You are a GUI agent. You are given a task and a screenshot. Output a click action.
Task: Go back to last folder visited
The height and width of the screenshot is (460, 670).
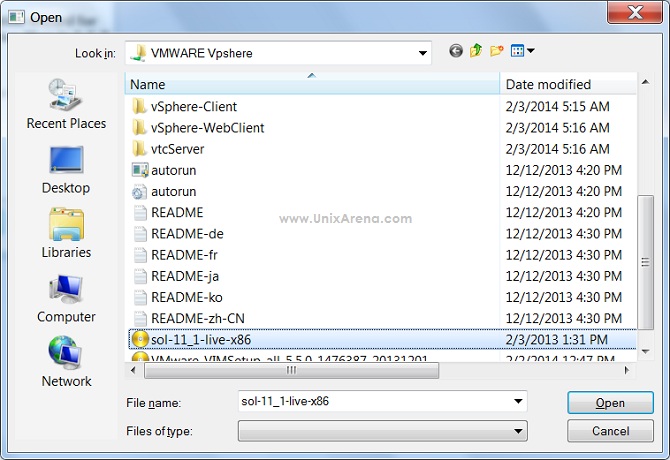click(x=456, y=51)
